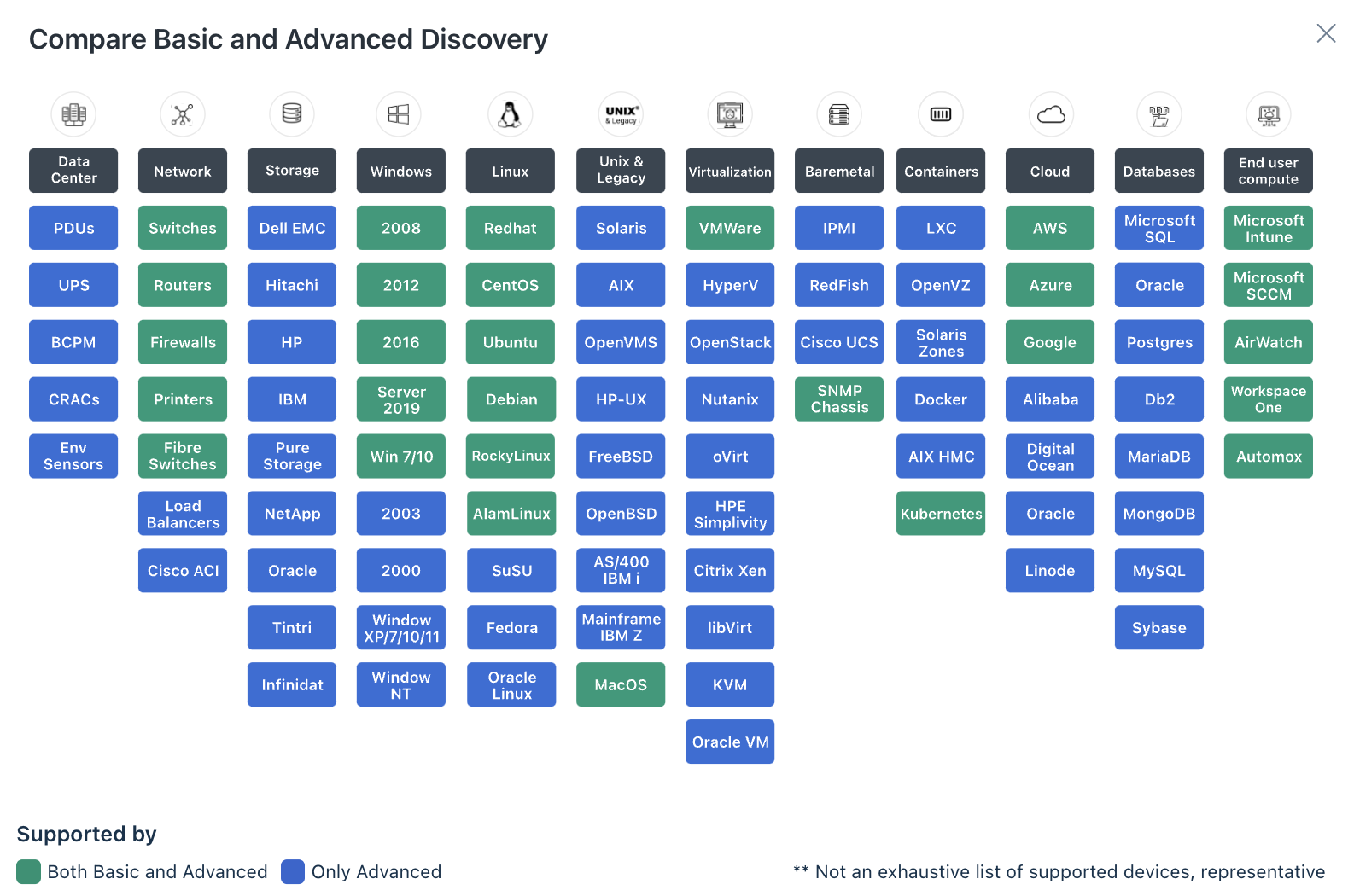Click the AS/400 IBM i tile
Image resolution: width=1354 pixels, height=896 pixels.
click(x=621, y=571)
